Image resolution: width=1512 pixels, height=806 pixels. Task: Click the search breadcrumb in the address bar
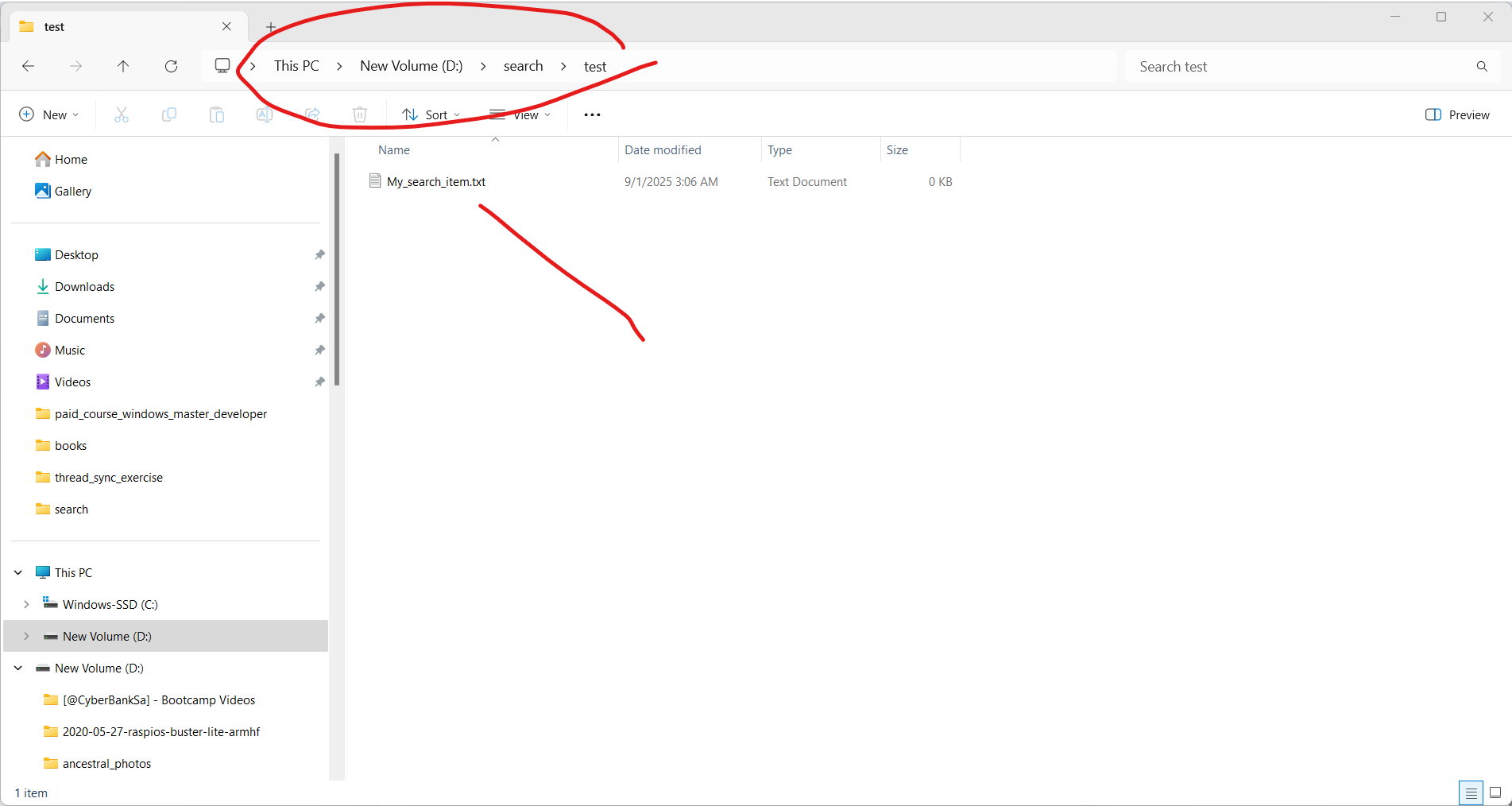click(523, 66)
